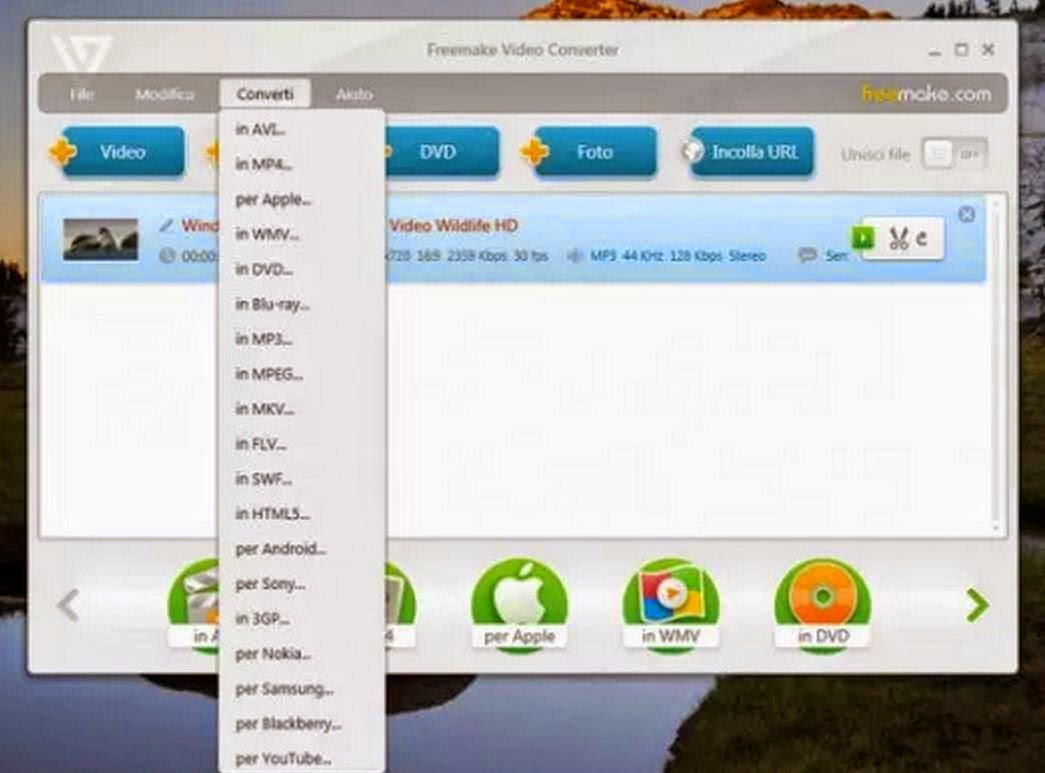Screen dimensions: 1045x773
Task: Click the 'MP3 44 KHz 128 Kbps Stereo' text
Action: tap(678, 256)
